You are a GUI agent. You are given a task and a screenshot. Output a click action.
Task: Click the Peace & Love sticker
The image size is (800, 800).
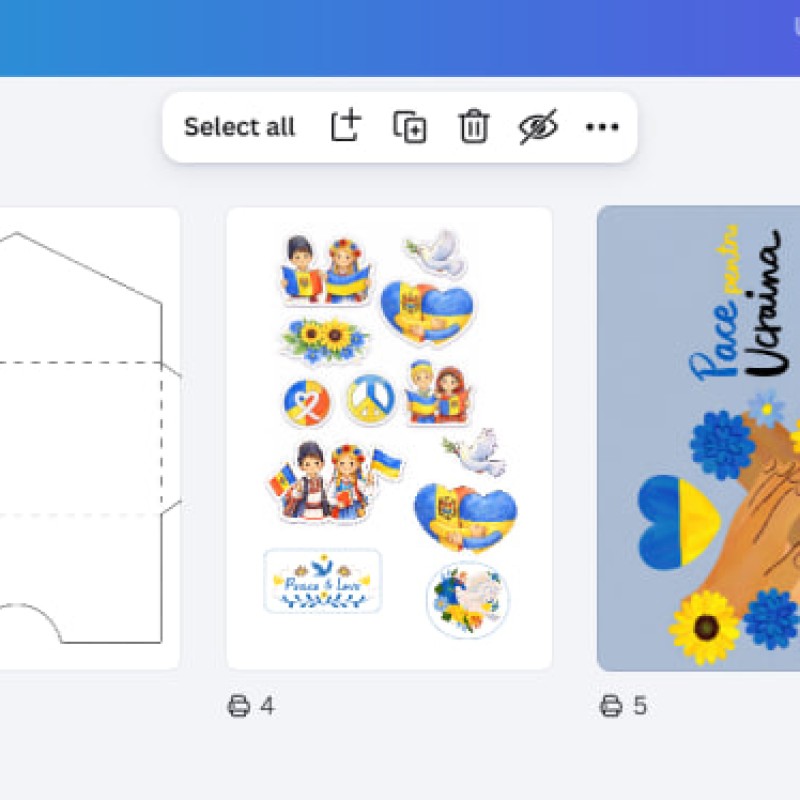(x=322, y=581)
